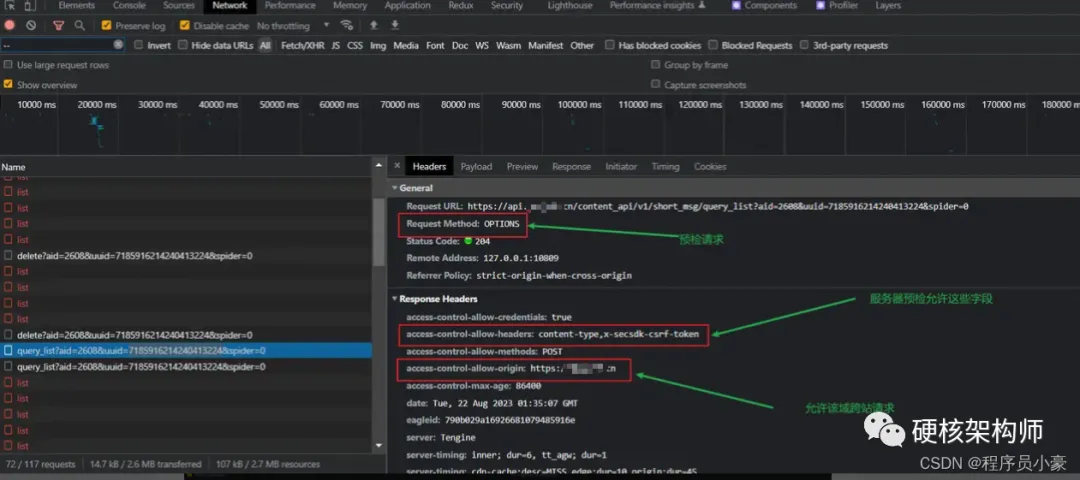
Task: Click the request list vertical scrollbar
Action: point(379,232)
